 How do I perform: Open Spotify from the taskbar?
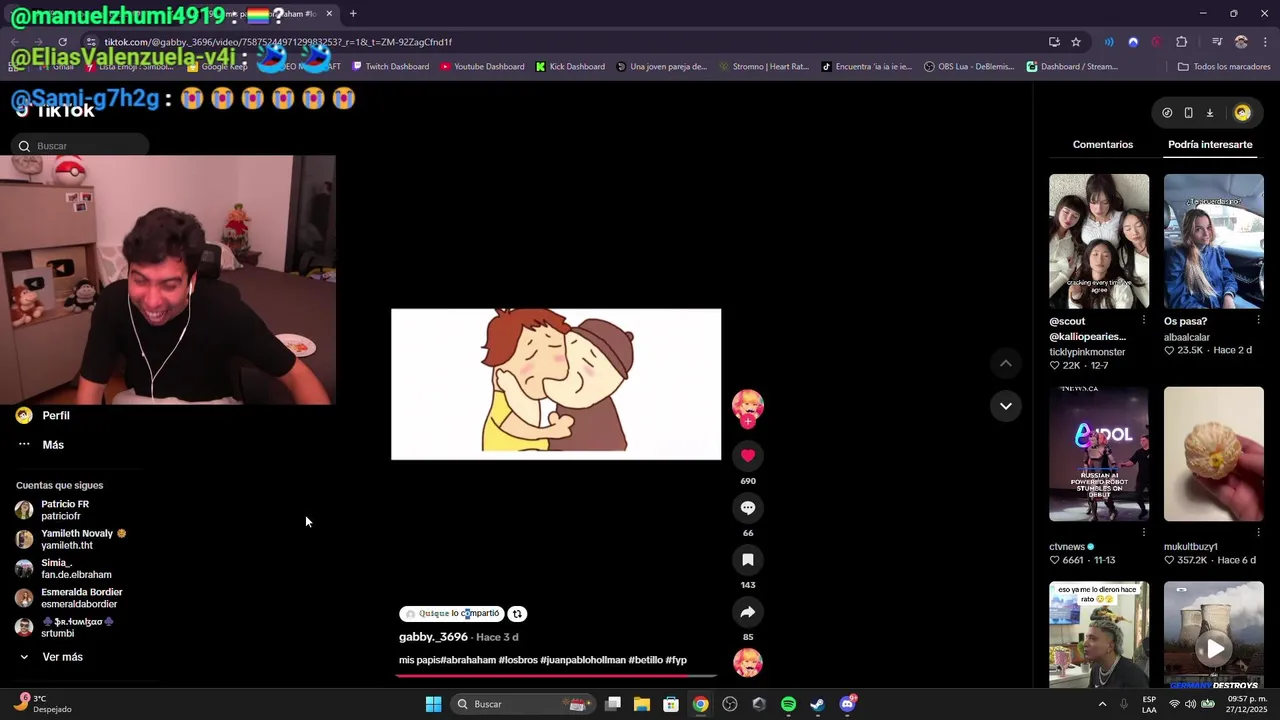pos(788,704)
